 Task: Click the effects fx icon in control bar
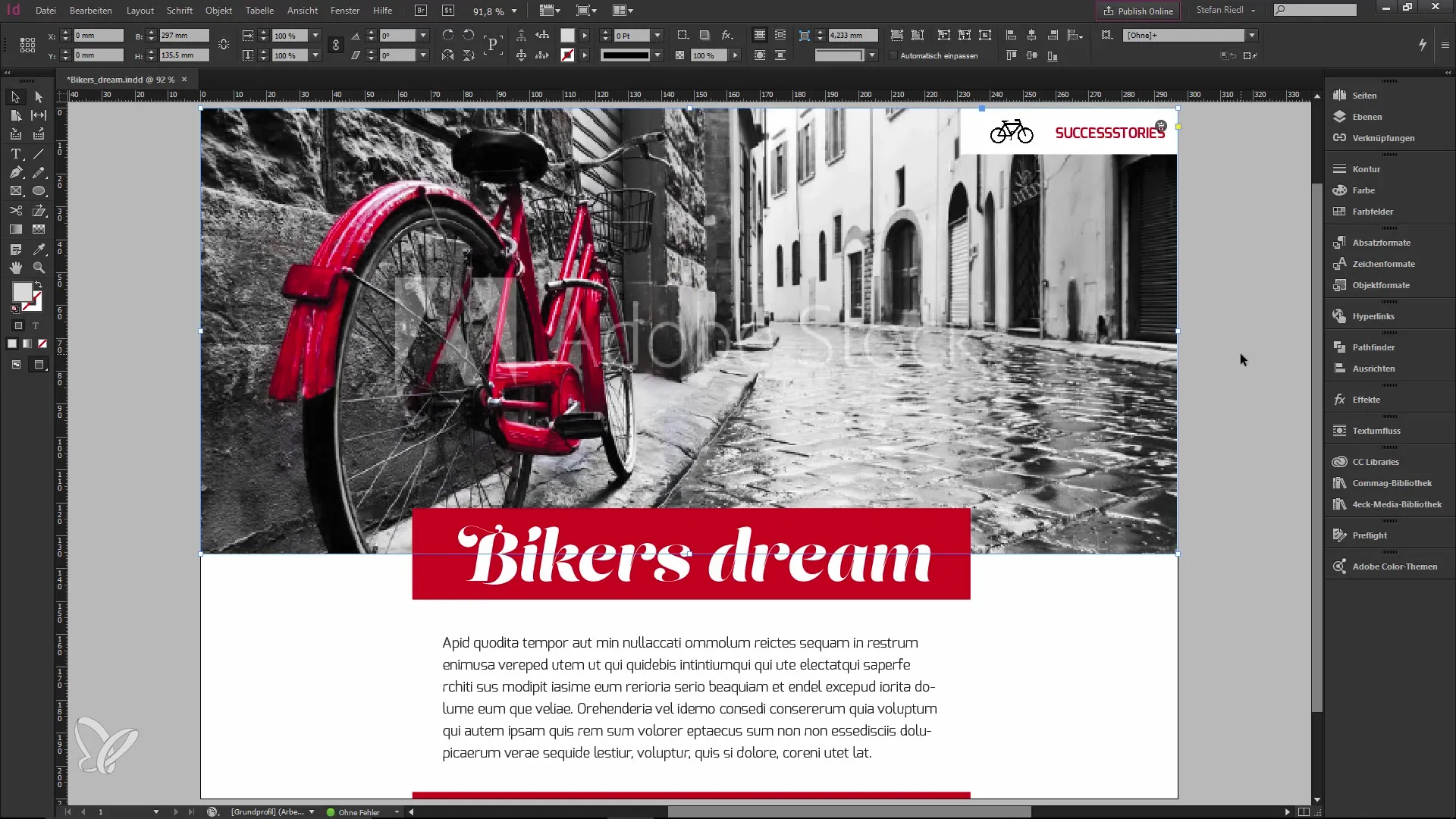pos(726,36)
